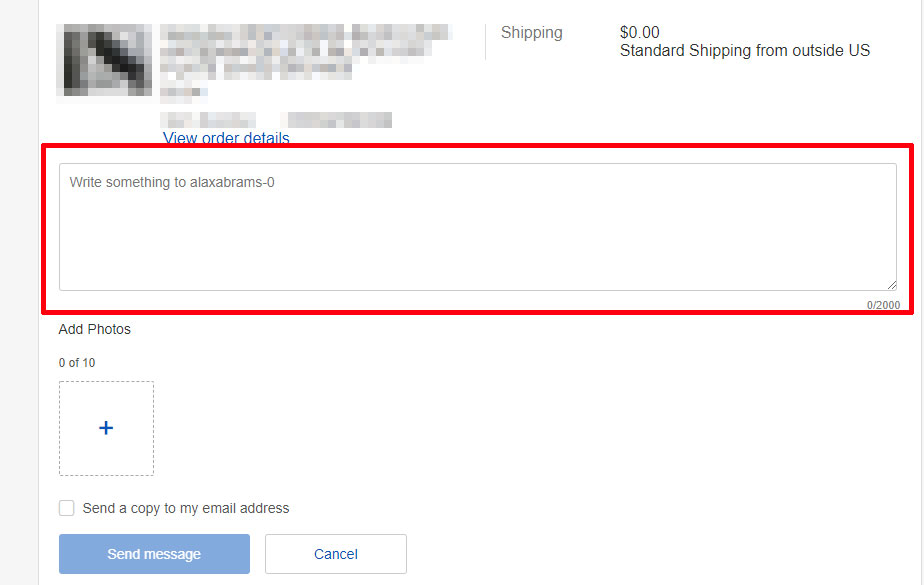Select the blurred item title text

[306, 51]
